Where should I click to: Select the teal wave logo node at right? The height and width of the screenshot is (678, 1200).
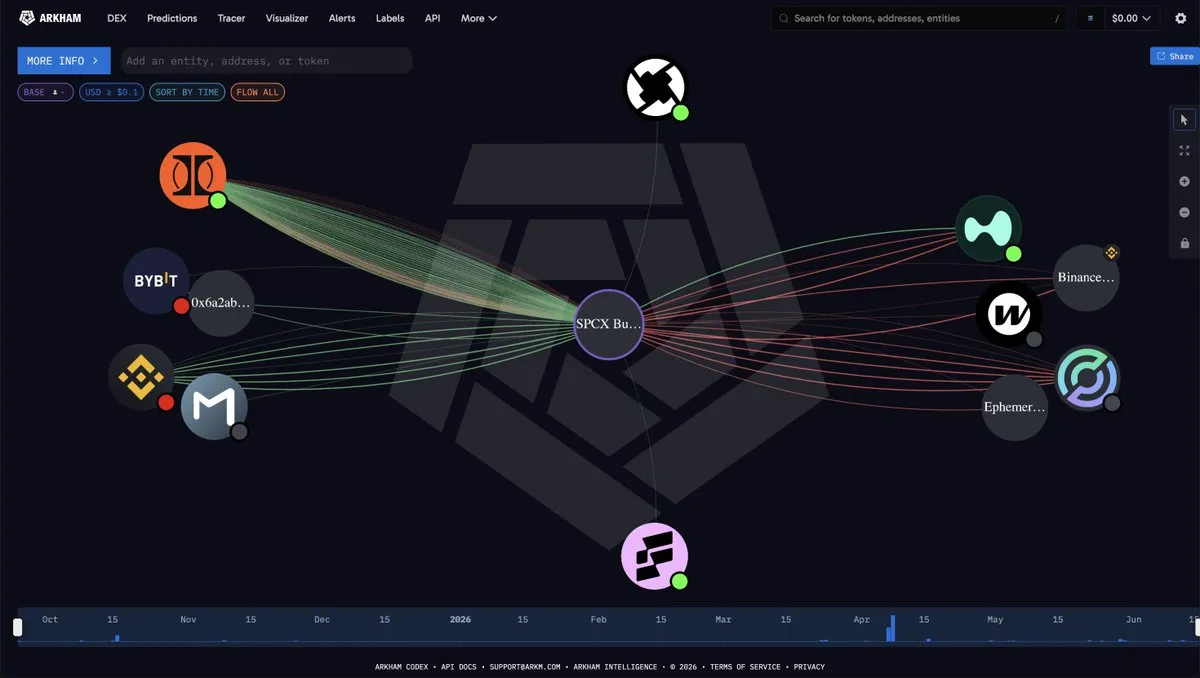pyautogui.click(x=988, y=228)
